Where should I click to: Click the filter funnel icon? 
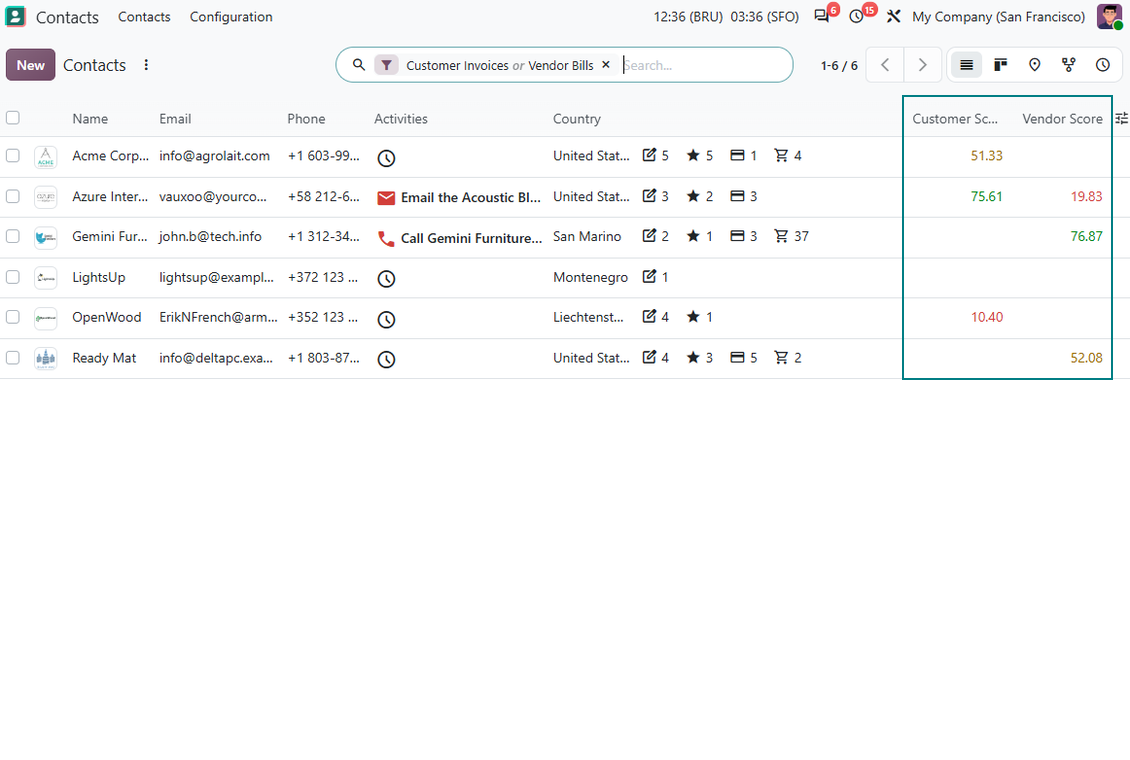(x=386, y=65)
